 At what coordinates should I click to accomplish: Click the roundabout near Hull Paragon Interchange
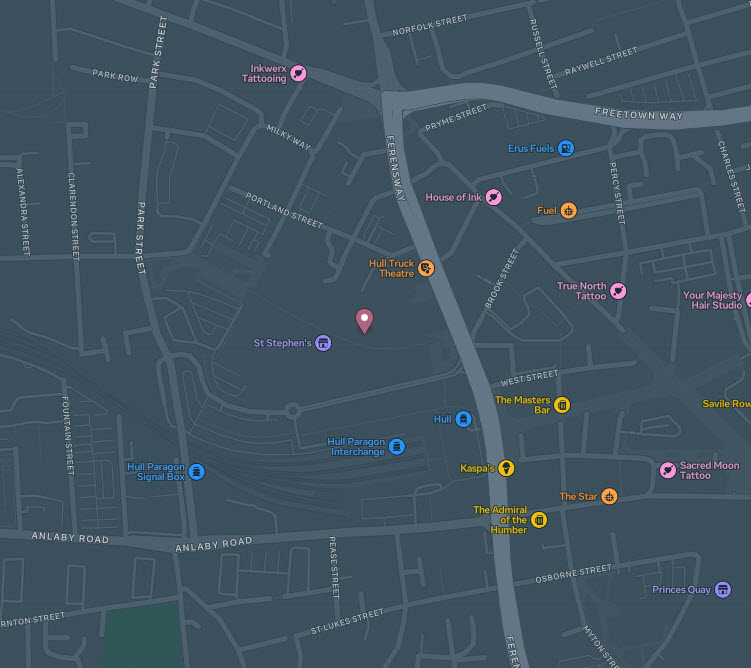293,411
